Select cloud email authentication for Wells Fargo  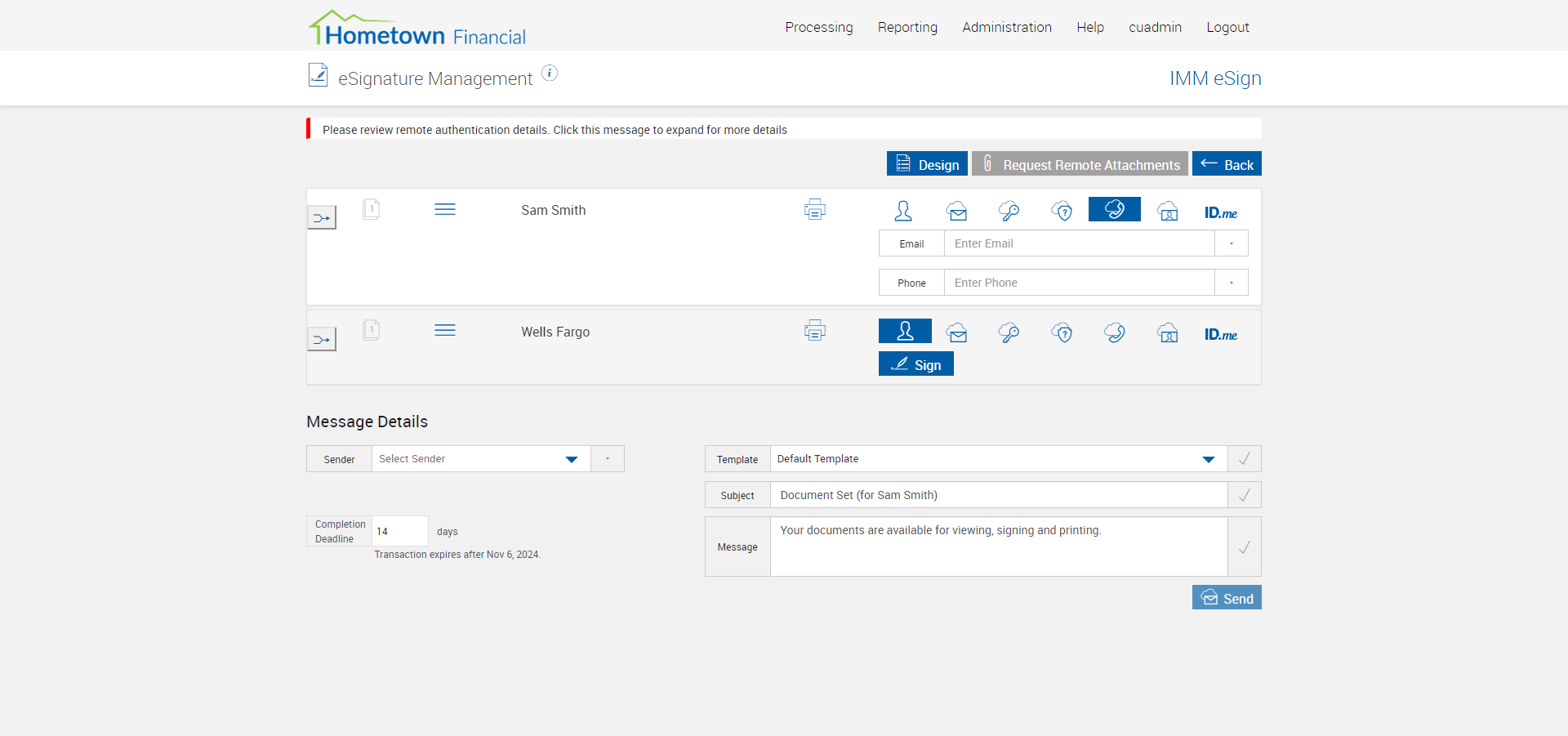(x=957, y=332)
